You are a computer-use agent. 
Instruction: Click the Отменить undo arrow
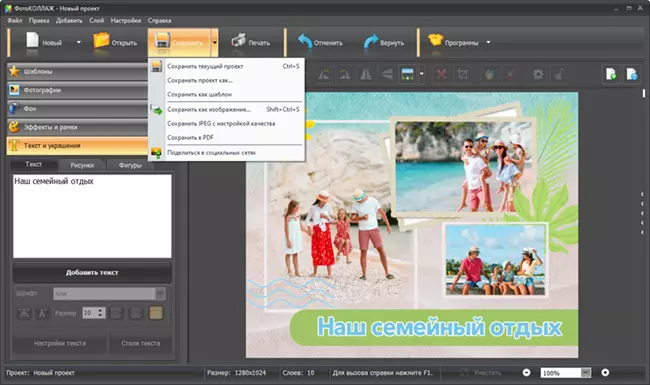pyautogui.click(x=320, y=42)
